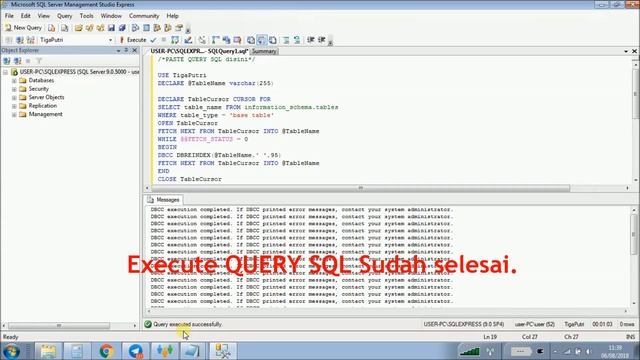Screen dimensions: 640x360
Task: Click Uncomment Selected Lines icon
Action: click(x=297, y=40)
